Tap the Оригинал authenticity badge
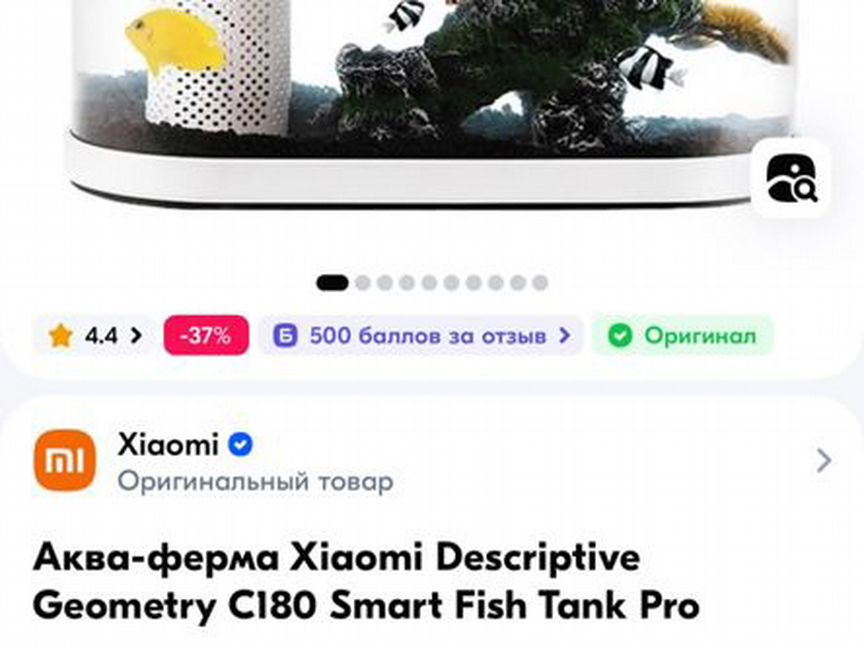Screen dimensions: 864x648 (683, 335)
